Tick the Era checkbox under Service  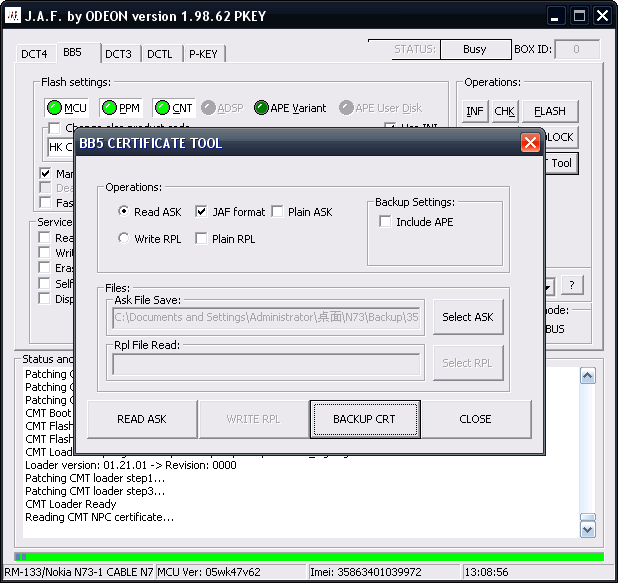(x=44, y=268)
